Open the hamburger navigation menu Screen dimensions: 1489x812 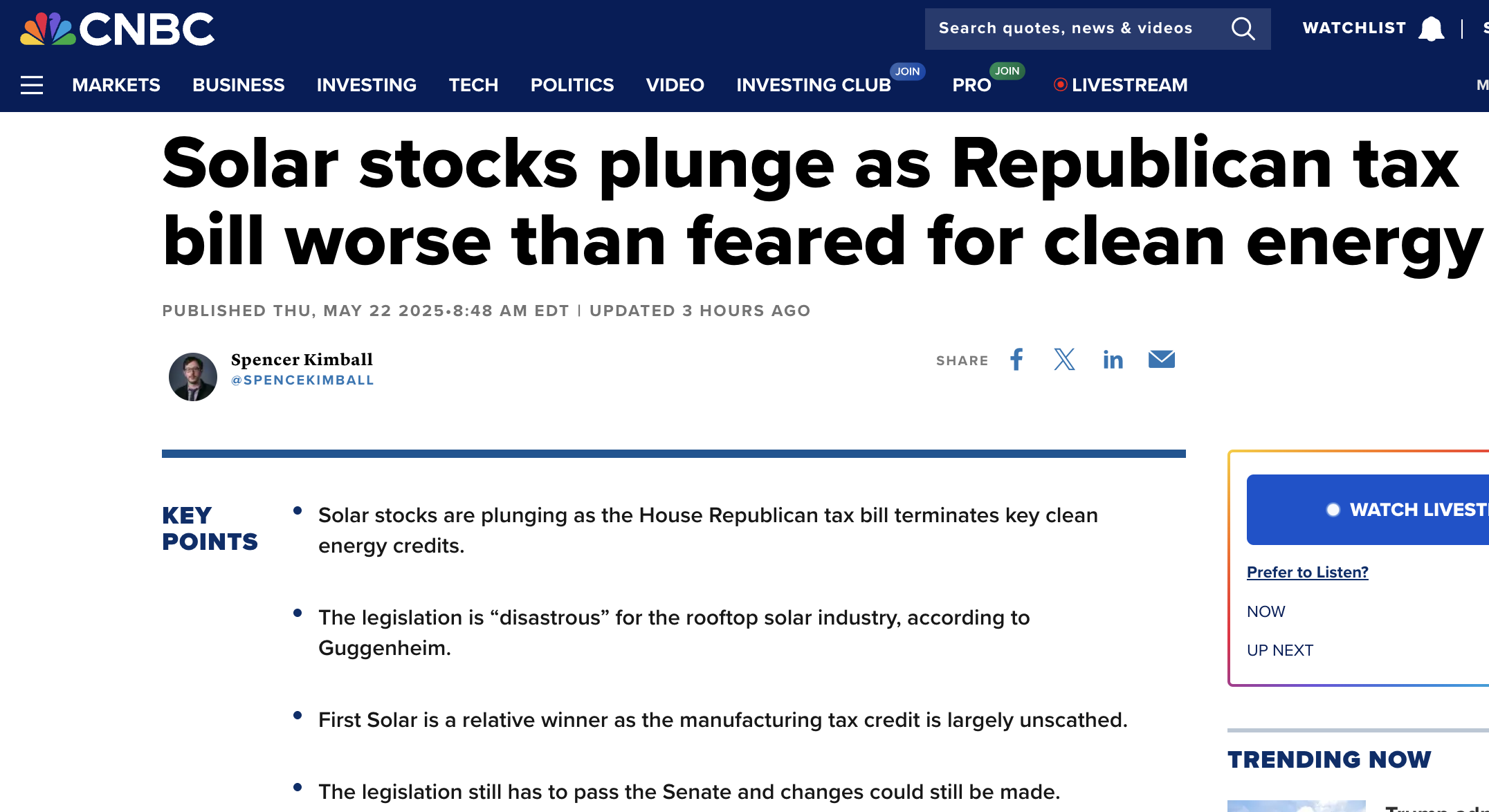click(x=32, y=85)
